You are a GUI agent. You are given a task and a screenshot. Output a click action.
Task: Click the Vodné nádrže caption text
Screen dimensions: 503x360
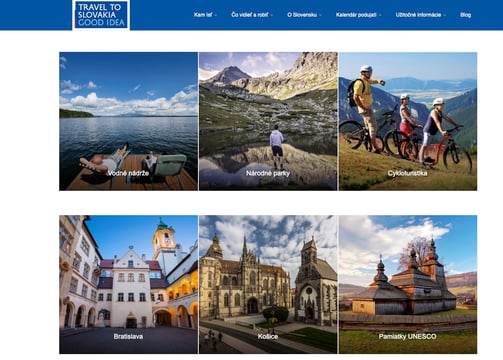pyautogui.click(x=128, y=173)
